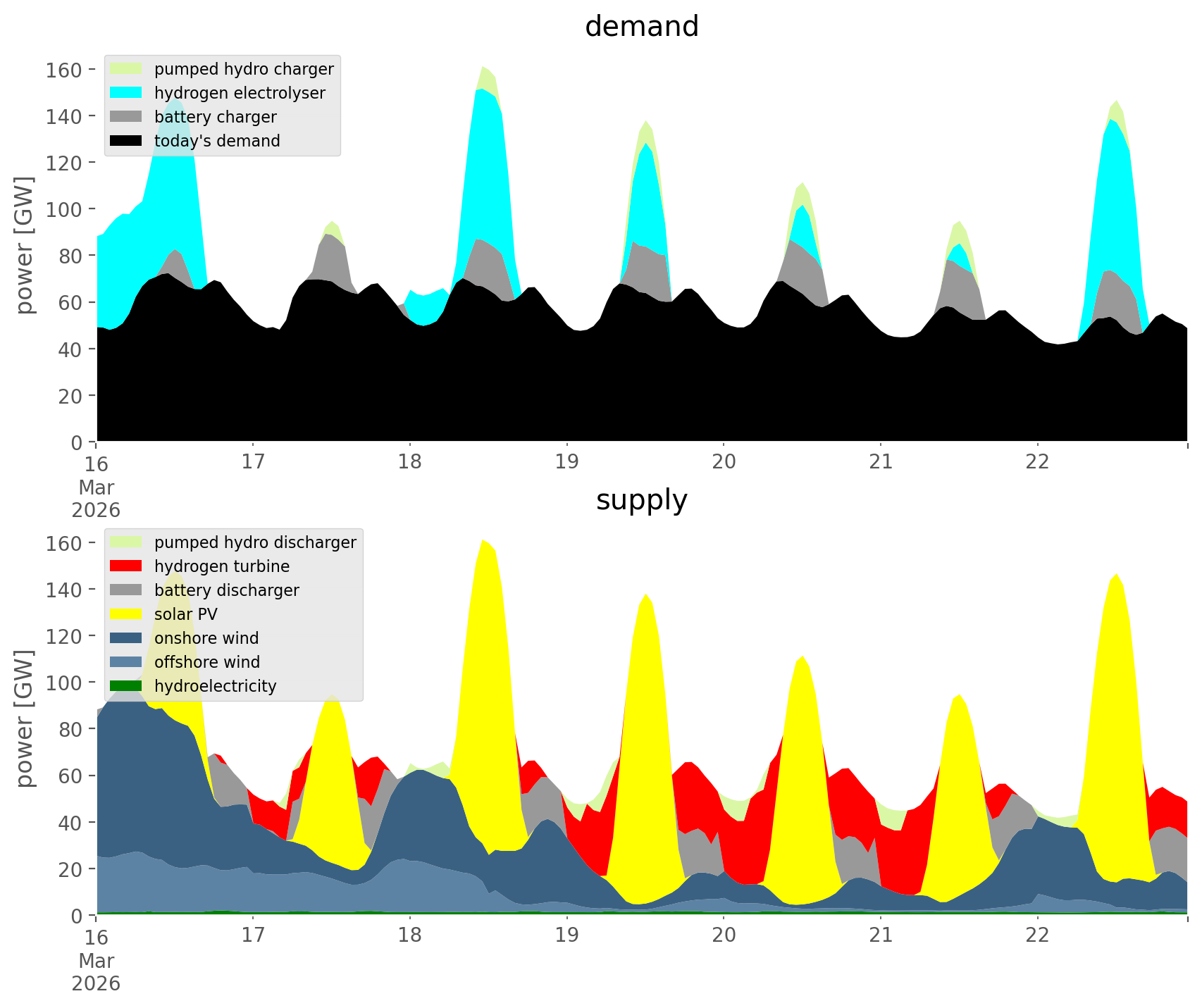
Task: Select the offshore wind legend label
Action: [x=207, y=662]
